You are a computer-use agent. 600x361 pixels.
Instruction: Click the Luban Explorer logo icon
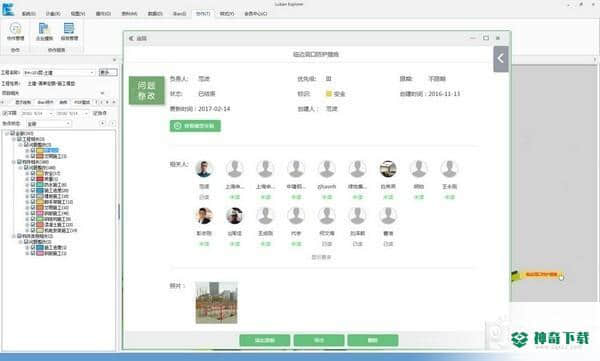(x=8, y=9)
